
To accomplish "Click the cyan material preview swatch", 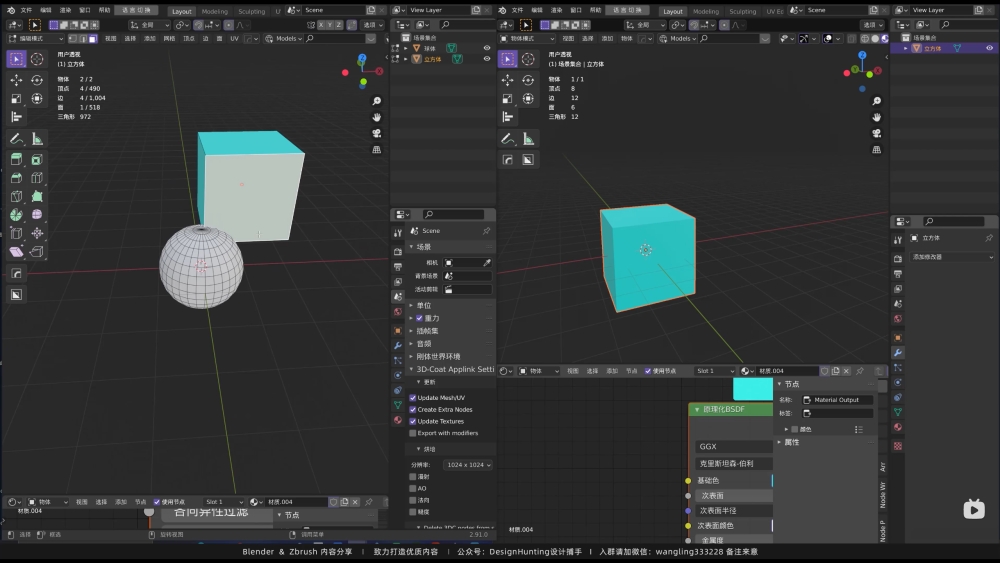I will [753, 389].
